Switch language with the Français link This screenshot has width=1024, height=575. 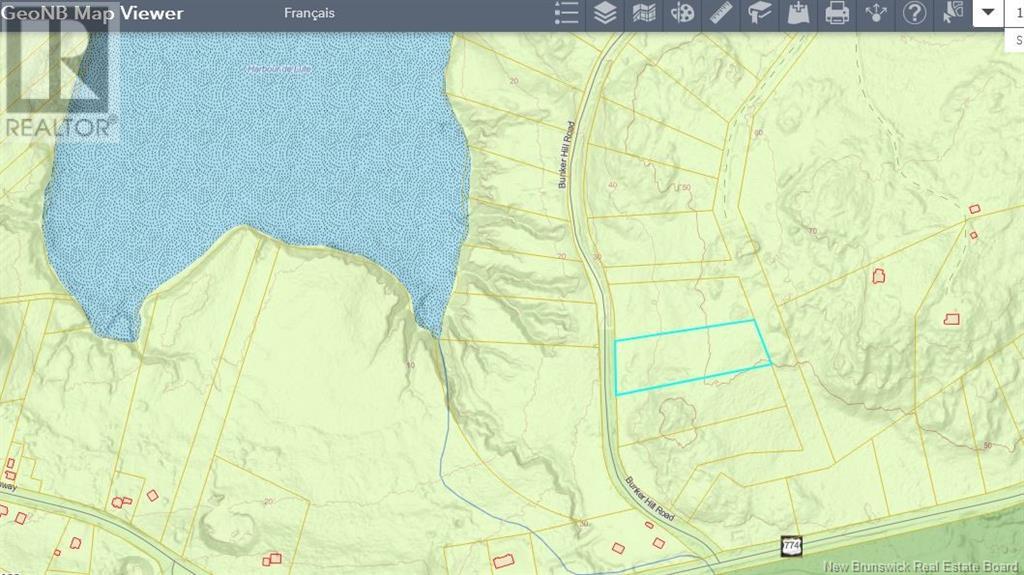pos(310,13)
